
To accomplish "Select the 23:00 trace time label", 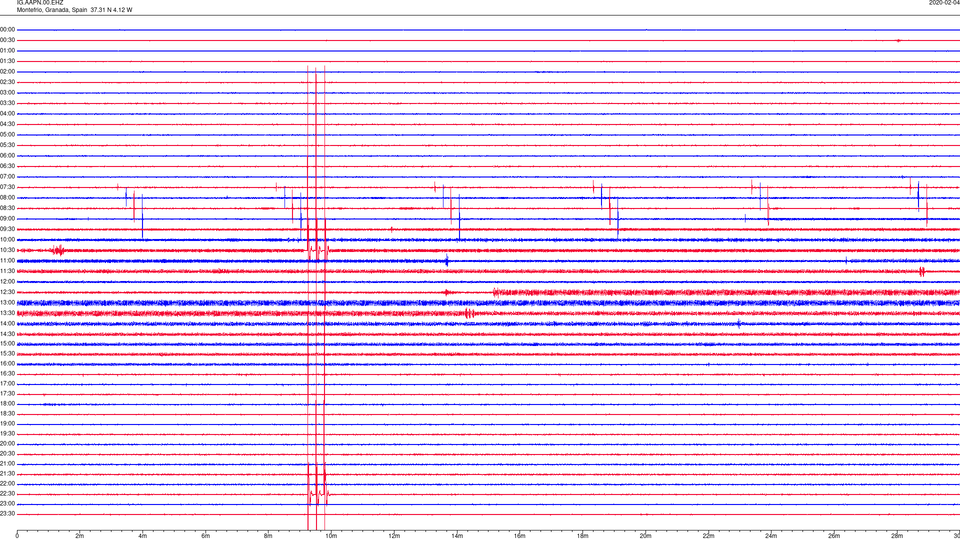I will click(8, 504).
